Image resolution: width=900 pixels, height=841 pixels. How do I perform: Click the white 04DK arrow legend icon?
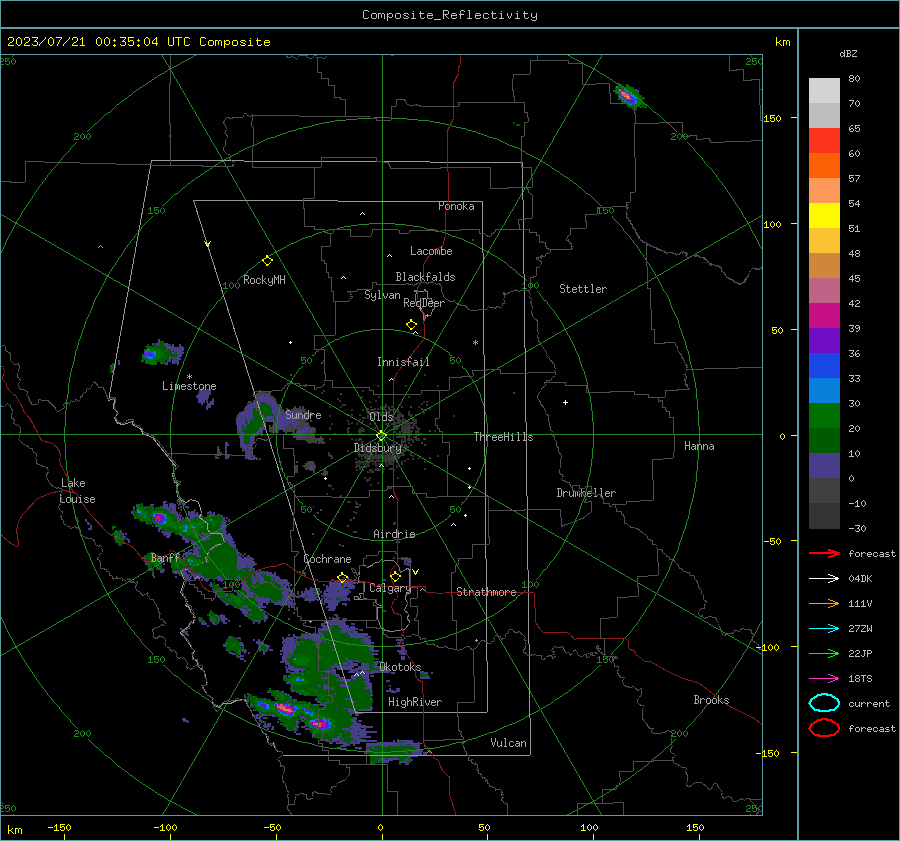[824, 579]
